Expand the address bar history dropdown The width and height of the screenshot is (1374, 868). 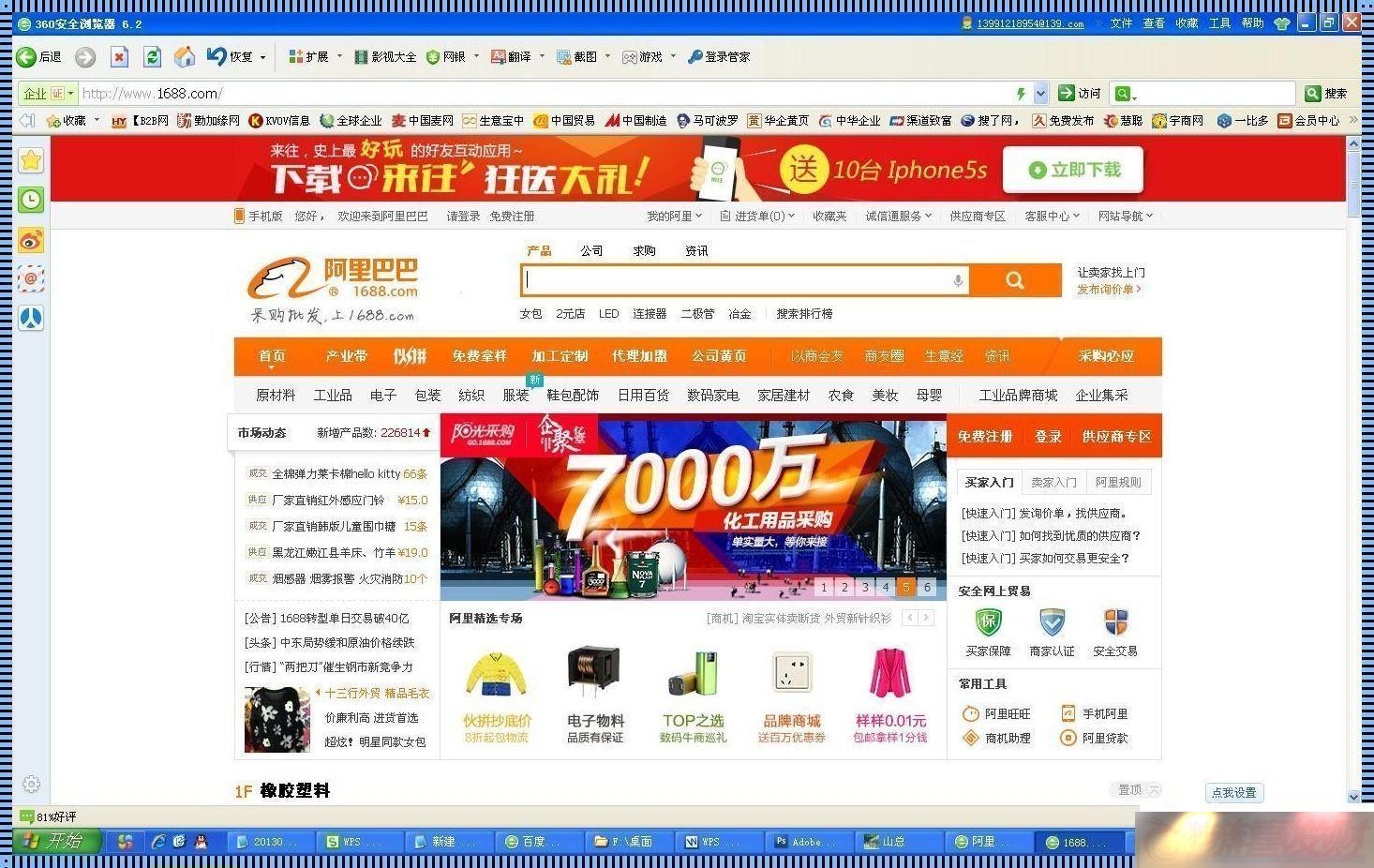point(1040,94)
